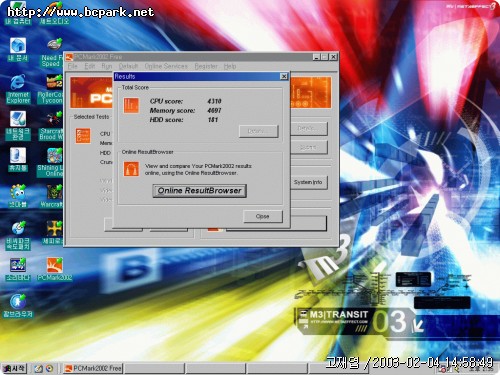
Task: Click System Info button in PCMark2002 window
Action: (308, 182)
